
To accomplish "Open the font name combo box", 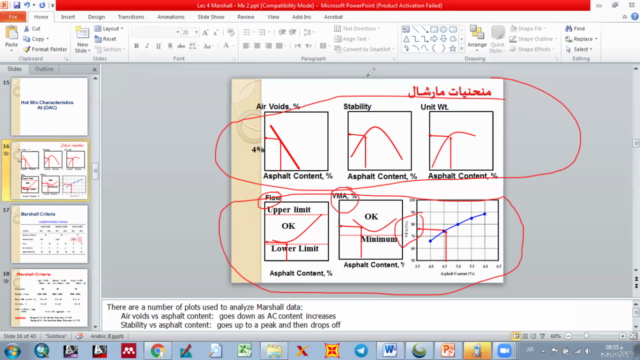I will point(156,32).
